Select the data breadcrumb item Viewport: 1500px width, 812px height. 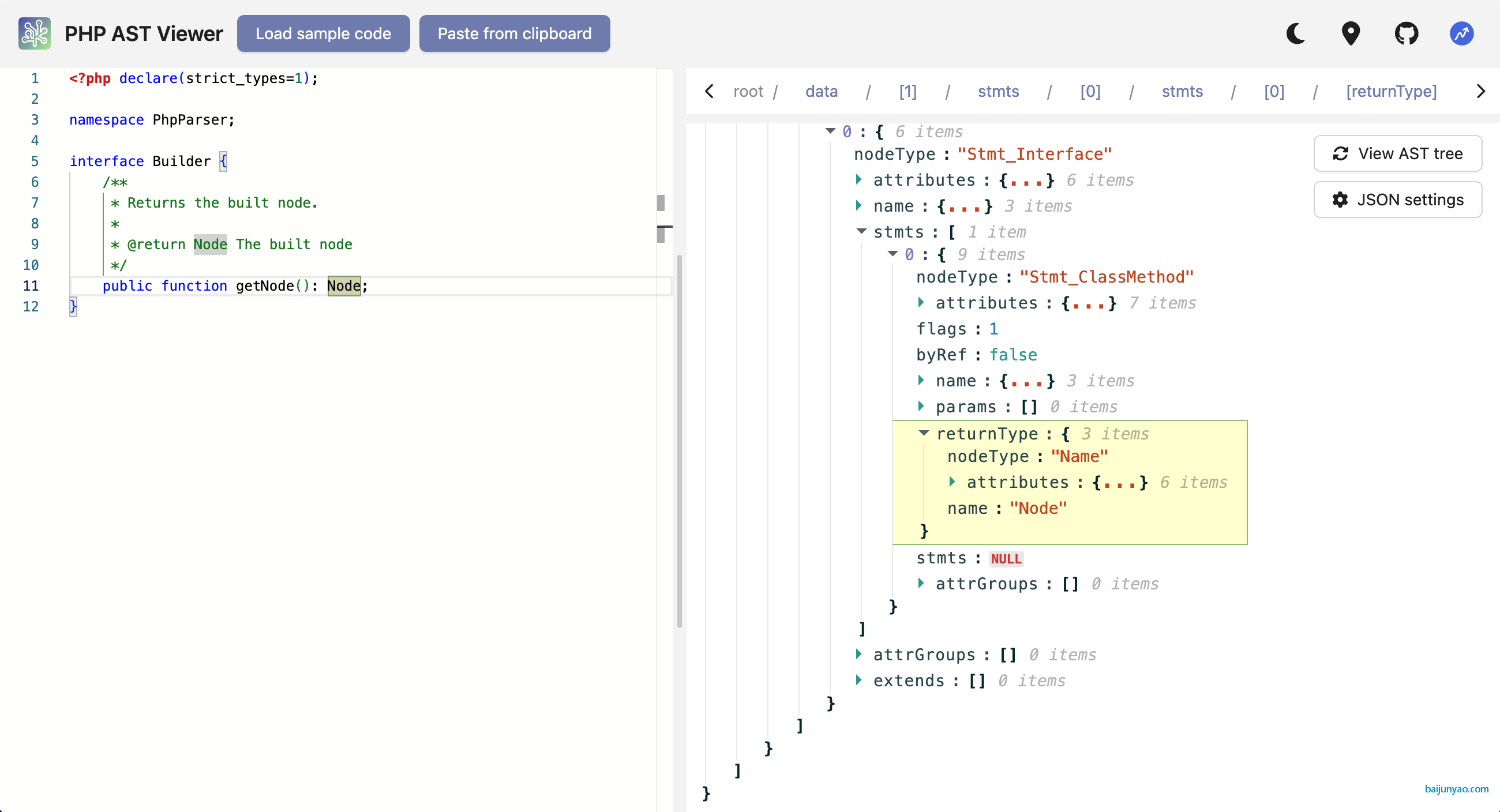(821, 91)
